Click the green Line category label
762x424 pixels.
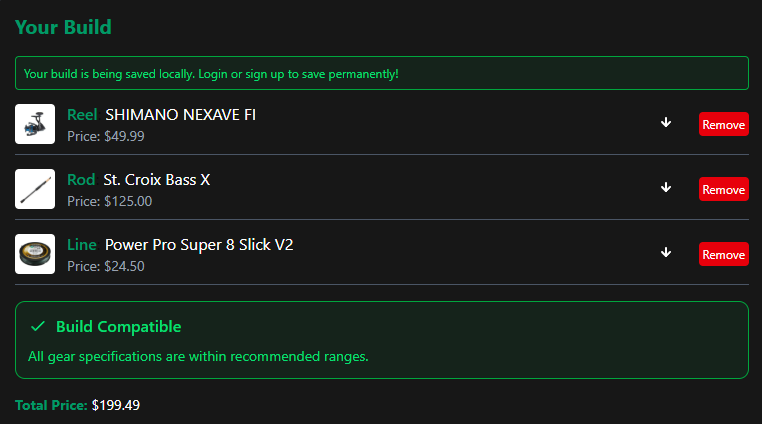click(x=82, y=245)
